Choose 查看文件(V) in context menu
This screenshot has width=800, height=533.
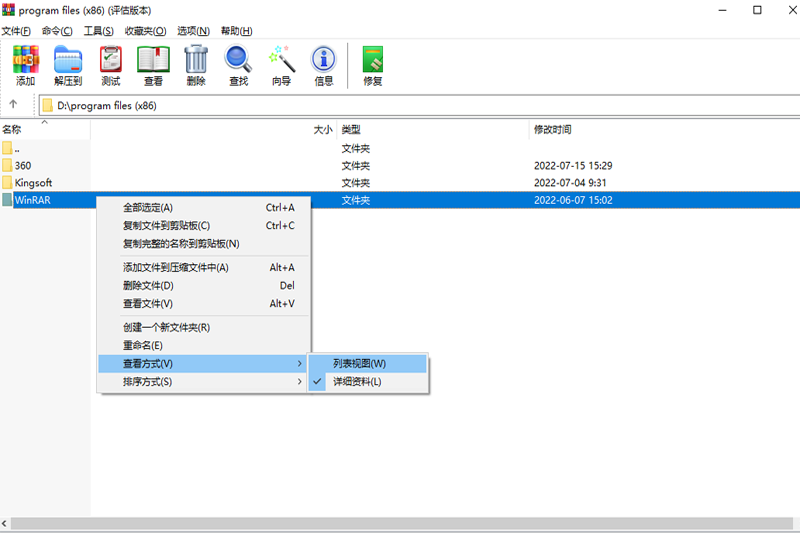coord(204,303)
